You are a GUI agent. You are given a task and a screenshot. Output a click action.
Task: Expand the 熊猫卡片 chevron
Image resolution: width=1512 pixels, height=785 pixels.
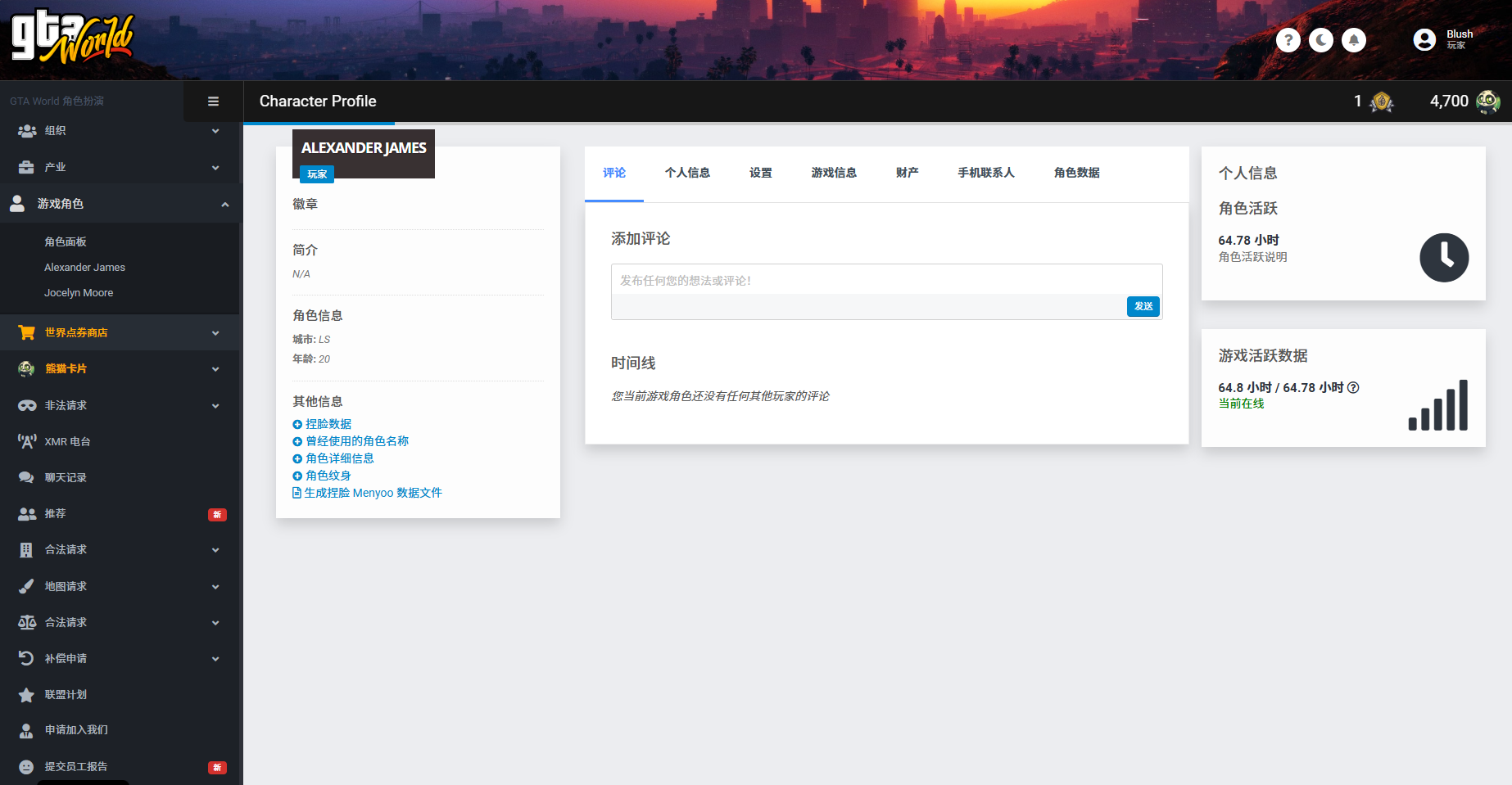[x=215, y=369]
